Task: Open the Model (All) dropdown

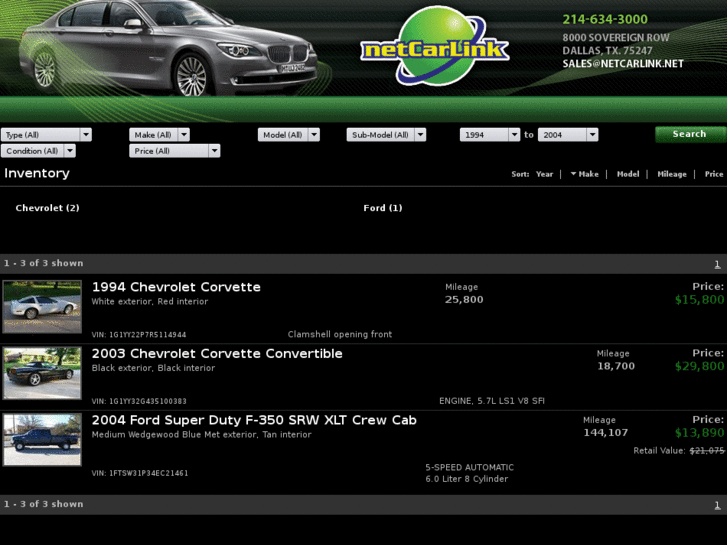Action: (x=288, y=135)
